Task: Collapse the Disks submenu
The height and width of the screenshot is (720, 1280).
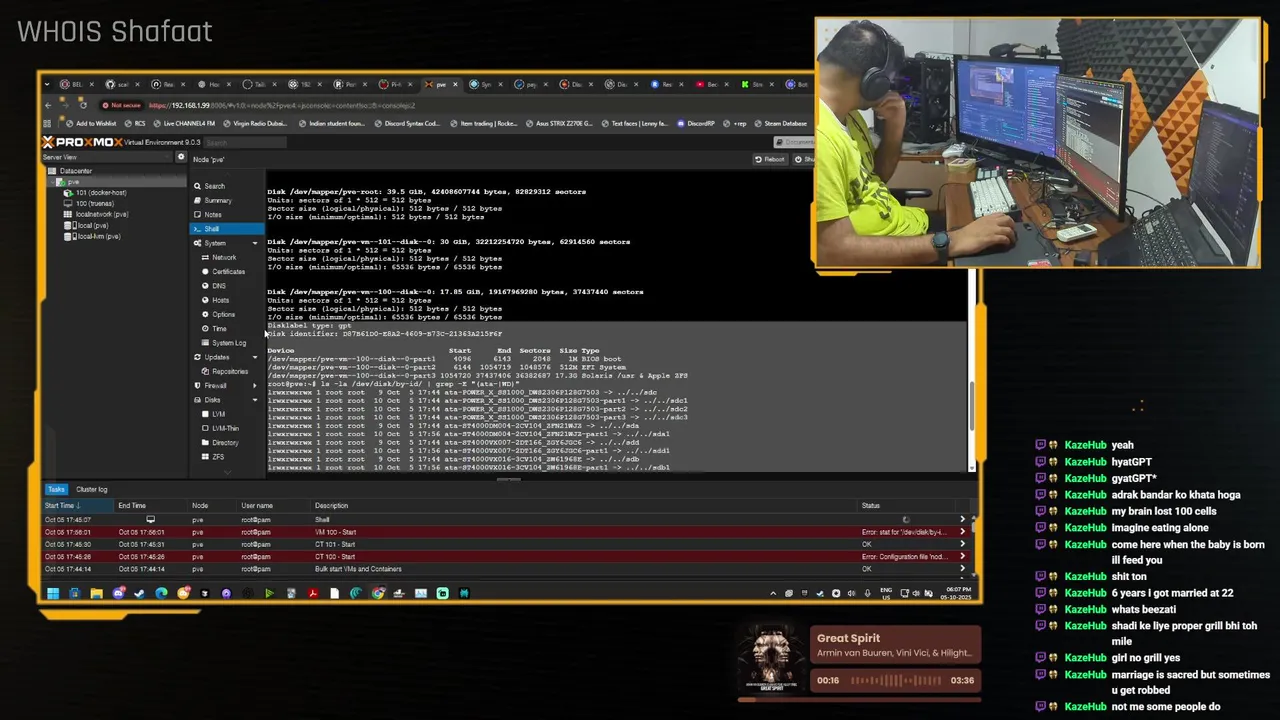Action: click(254, 400)
